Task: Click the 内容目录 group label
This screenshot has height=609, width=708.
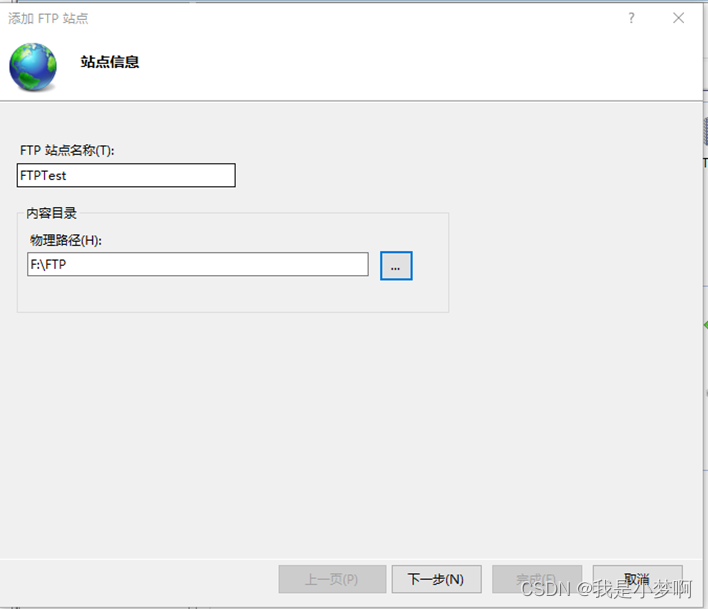Action: coord(51,213)
